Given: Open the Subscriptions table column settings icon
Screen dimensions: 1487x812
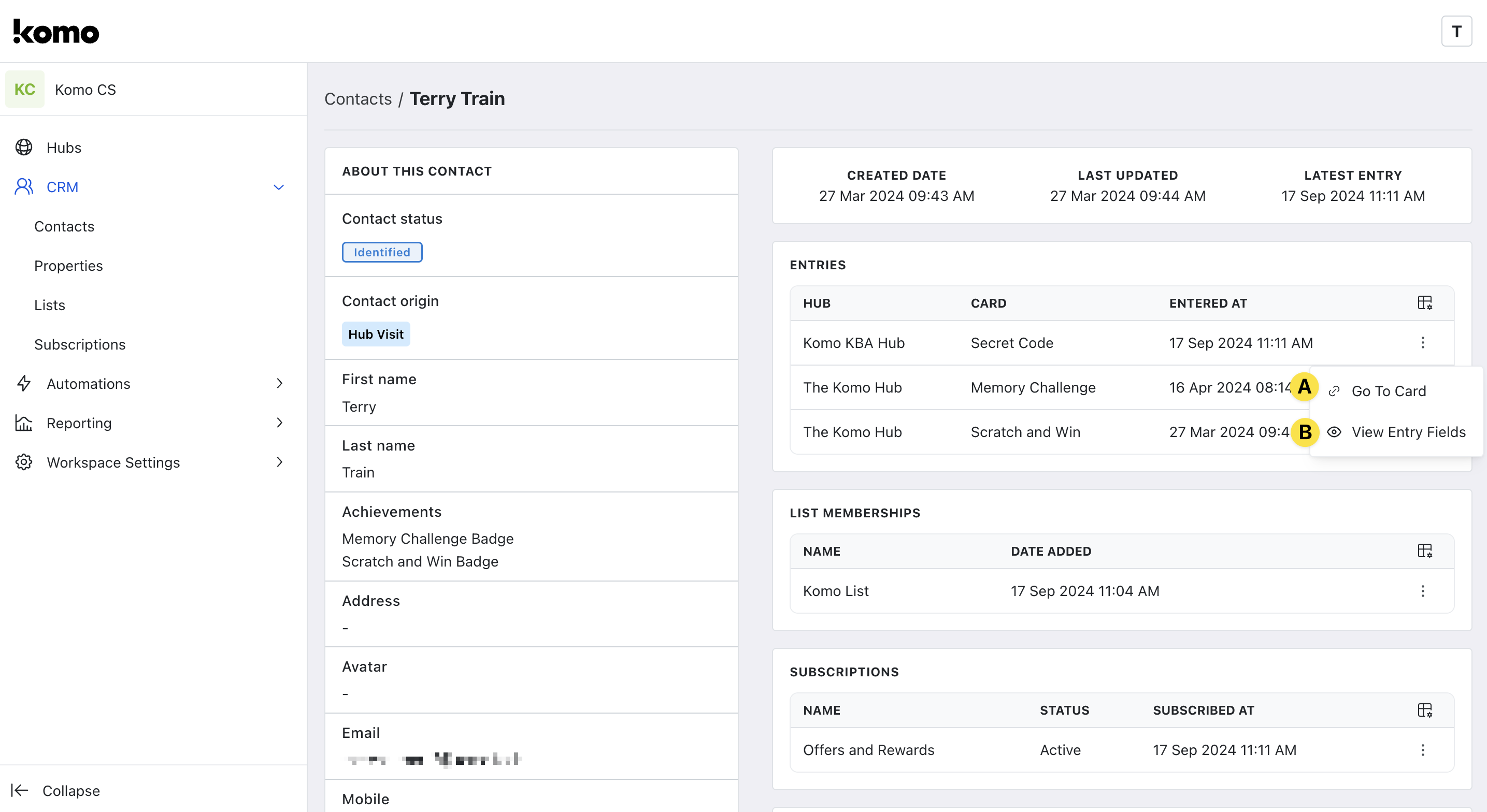Looking at the screenshot, I should tap(1424, 710).
